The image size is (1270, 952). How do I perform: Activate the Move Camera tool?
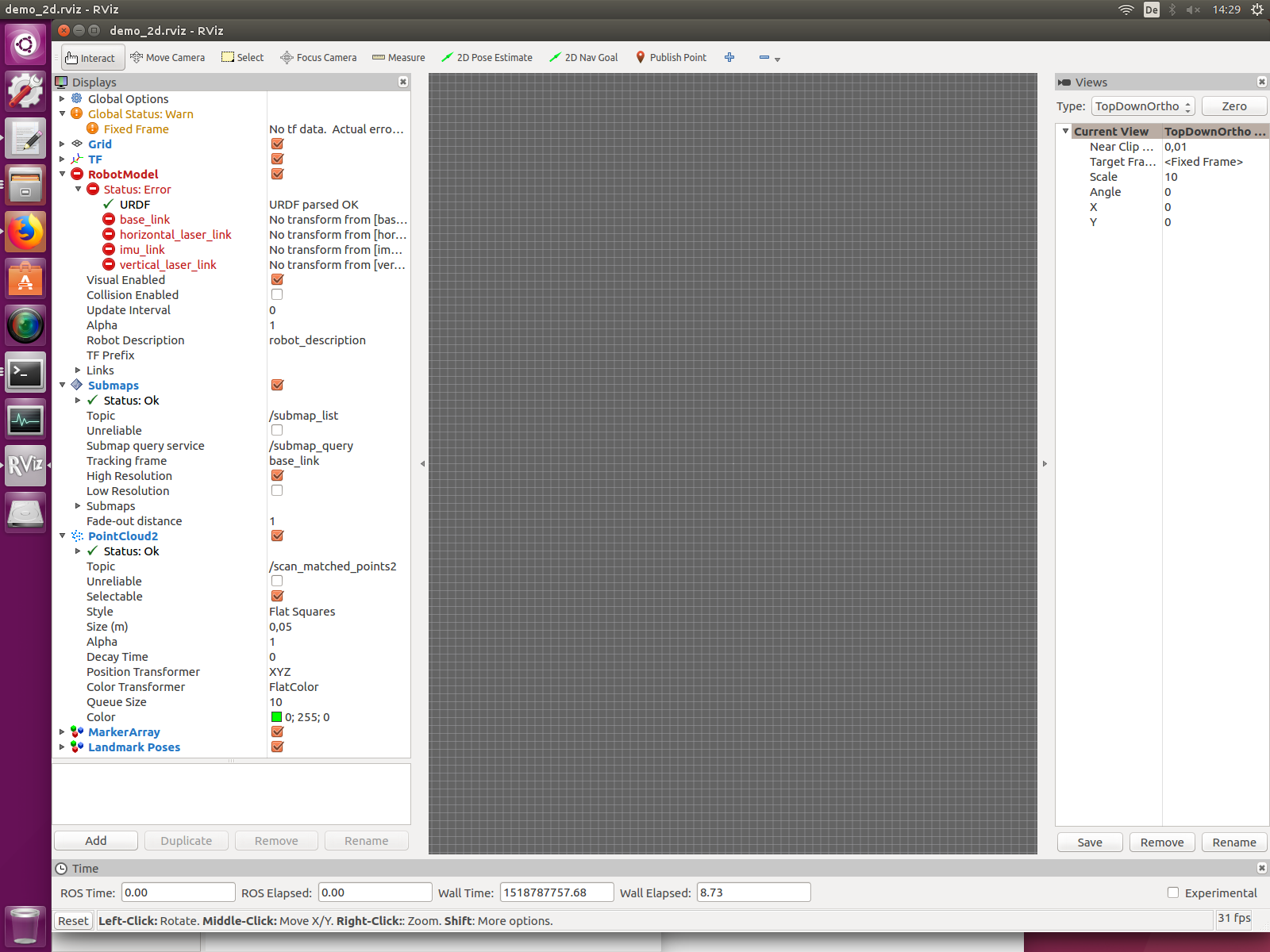167,57
